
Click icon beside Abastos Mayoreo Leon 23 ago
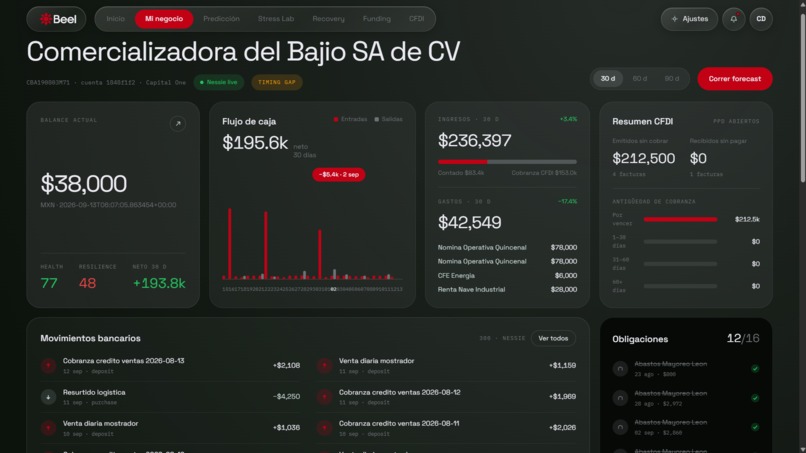click(x=620, y=369)
